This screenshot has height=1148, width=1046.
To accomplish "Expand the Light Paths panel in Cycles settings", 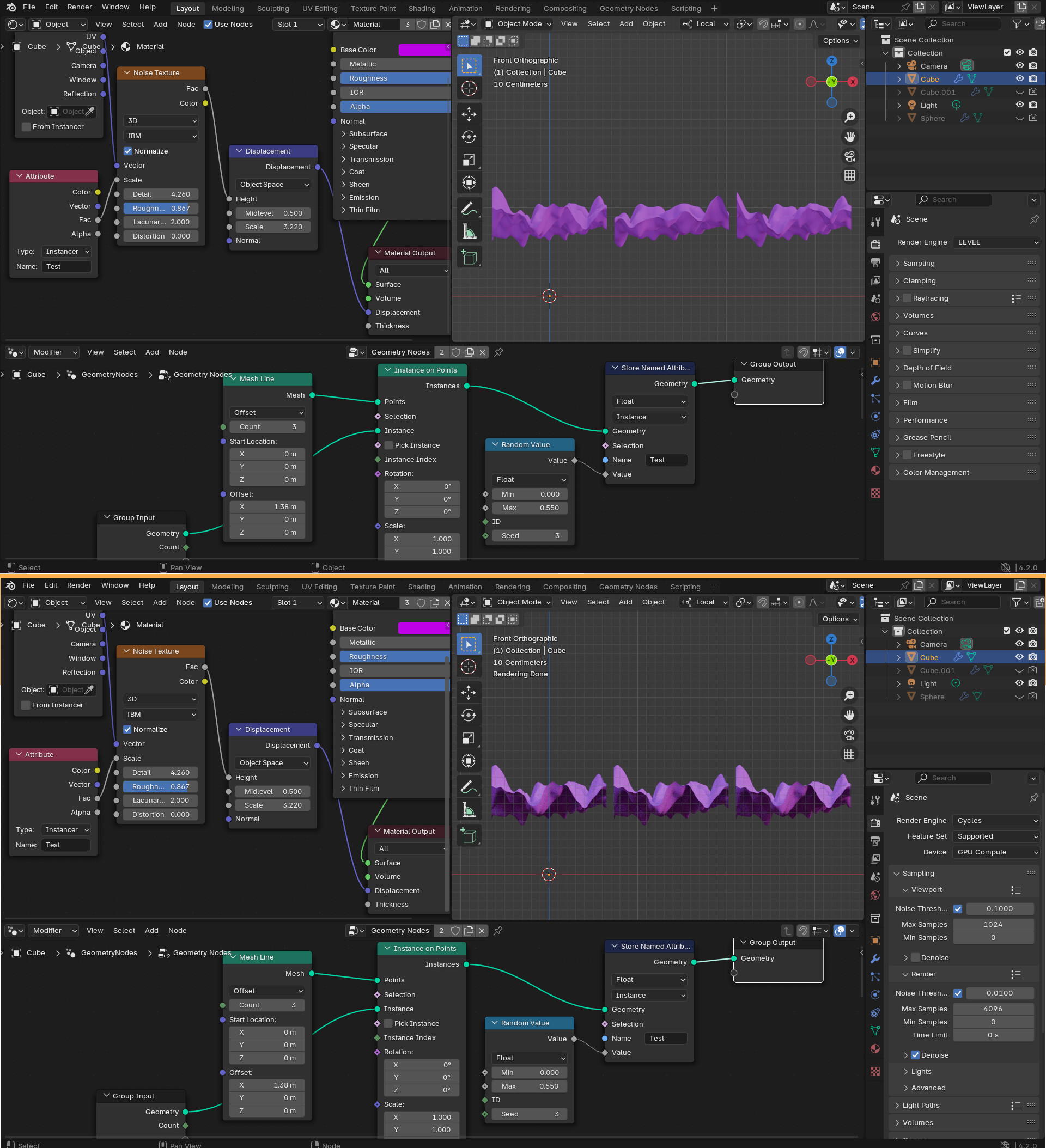I will [x=964, y=1106].
